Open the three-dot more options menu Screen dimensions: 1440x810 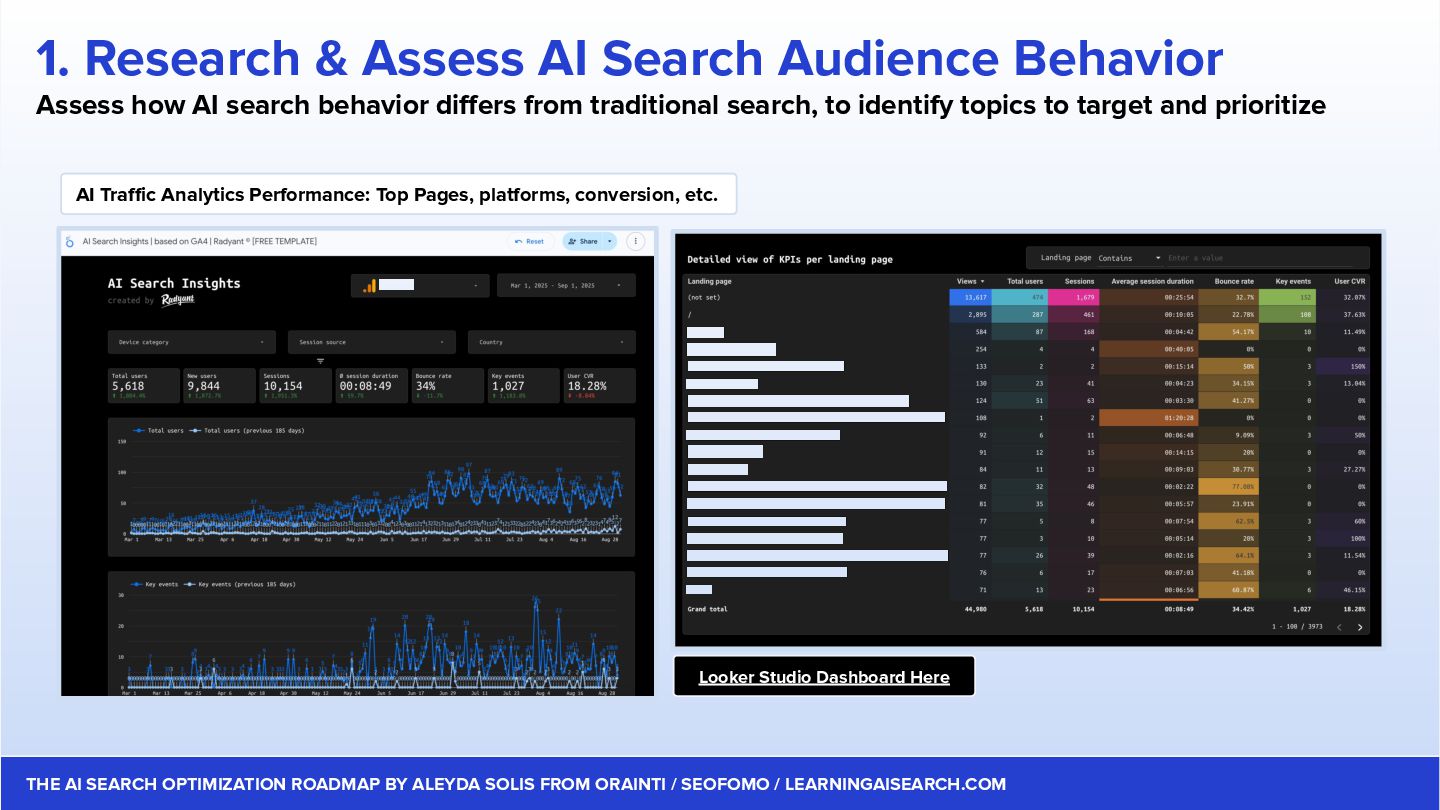click(x=636, y=241)
